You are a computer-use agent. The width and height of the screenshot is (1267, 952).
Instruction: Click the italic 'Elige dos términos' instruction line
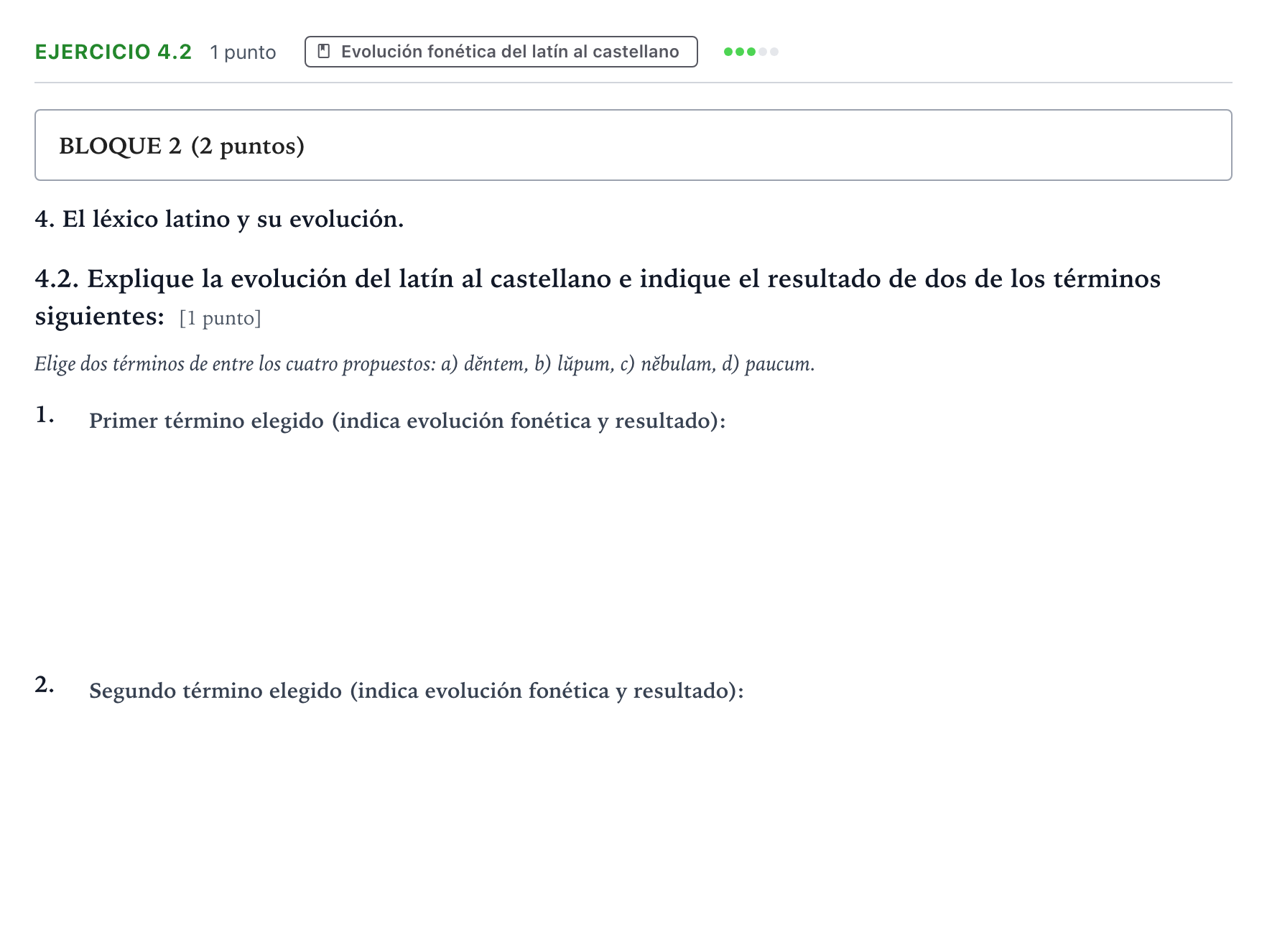424,364
